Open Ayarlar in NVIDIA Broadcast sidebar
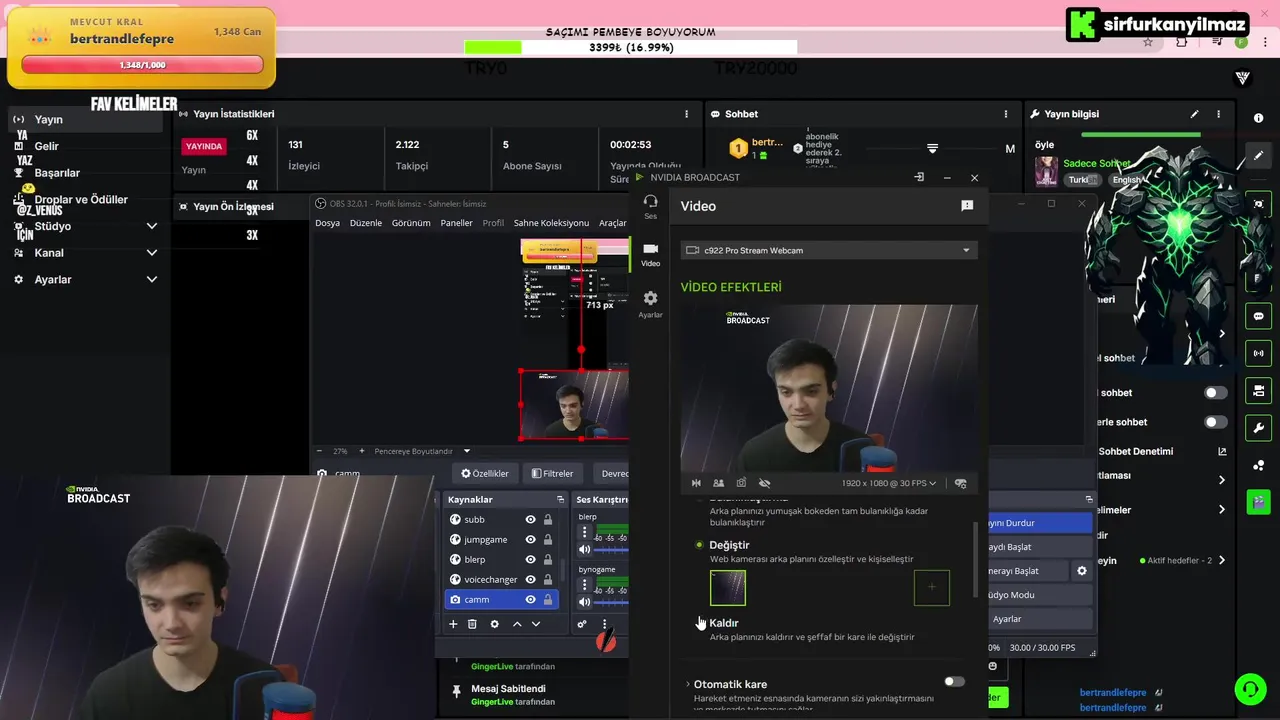The width and height of the screenshot is (1280, 720). pos(650,304)
